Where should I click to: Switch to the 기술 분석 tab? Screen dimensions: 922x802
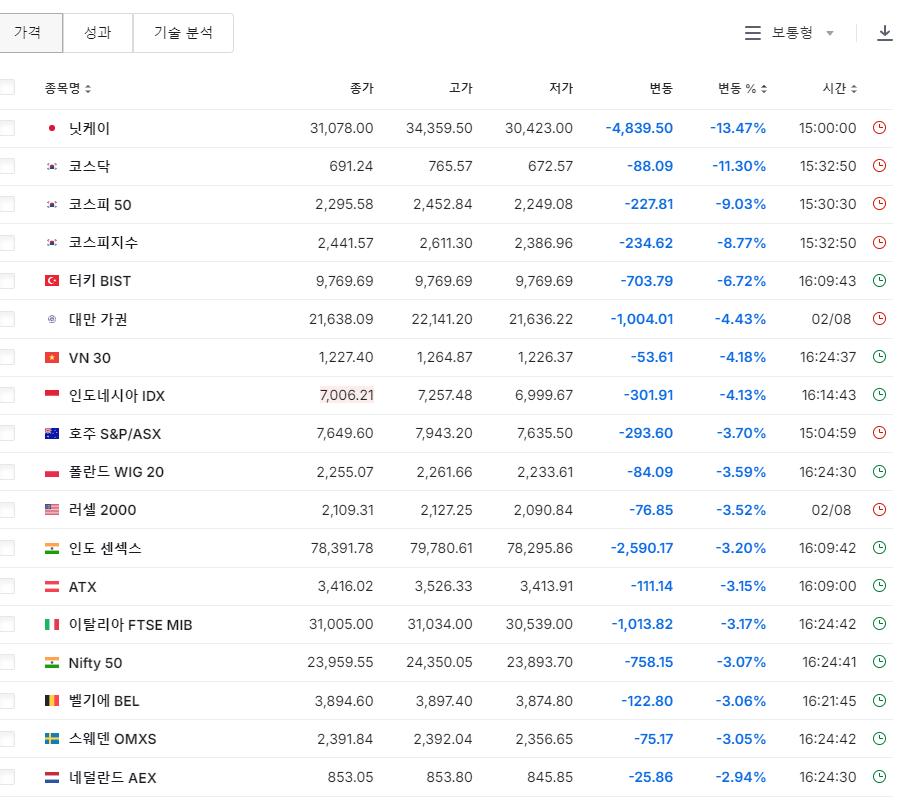coord(183,32)
